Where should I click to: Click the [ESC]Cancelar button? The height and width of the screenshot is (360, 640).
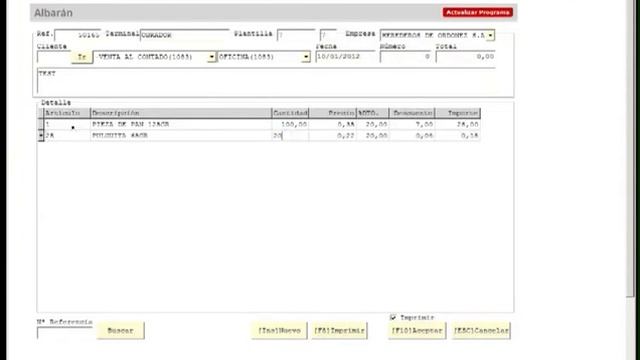[x=481, y=330]
